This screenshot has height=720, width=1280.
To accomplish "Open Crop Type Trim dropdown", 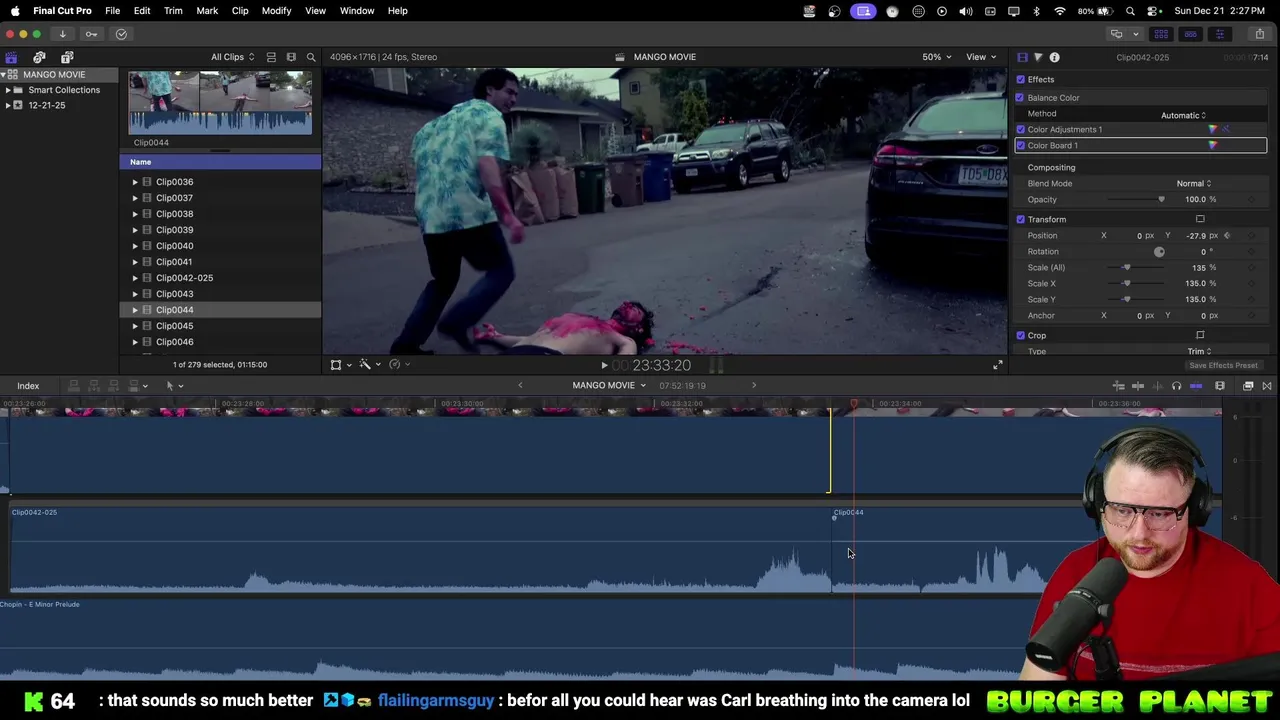I will [x=1199, y=351].
